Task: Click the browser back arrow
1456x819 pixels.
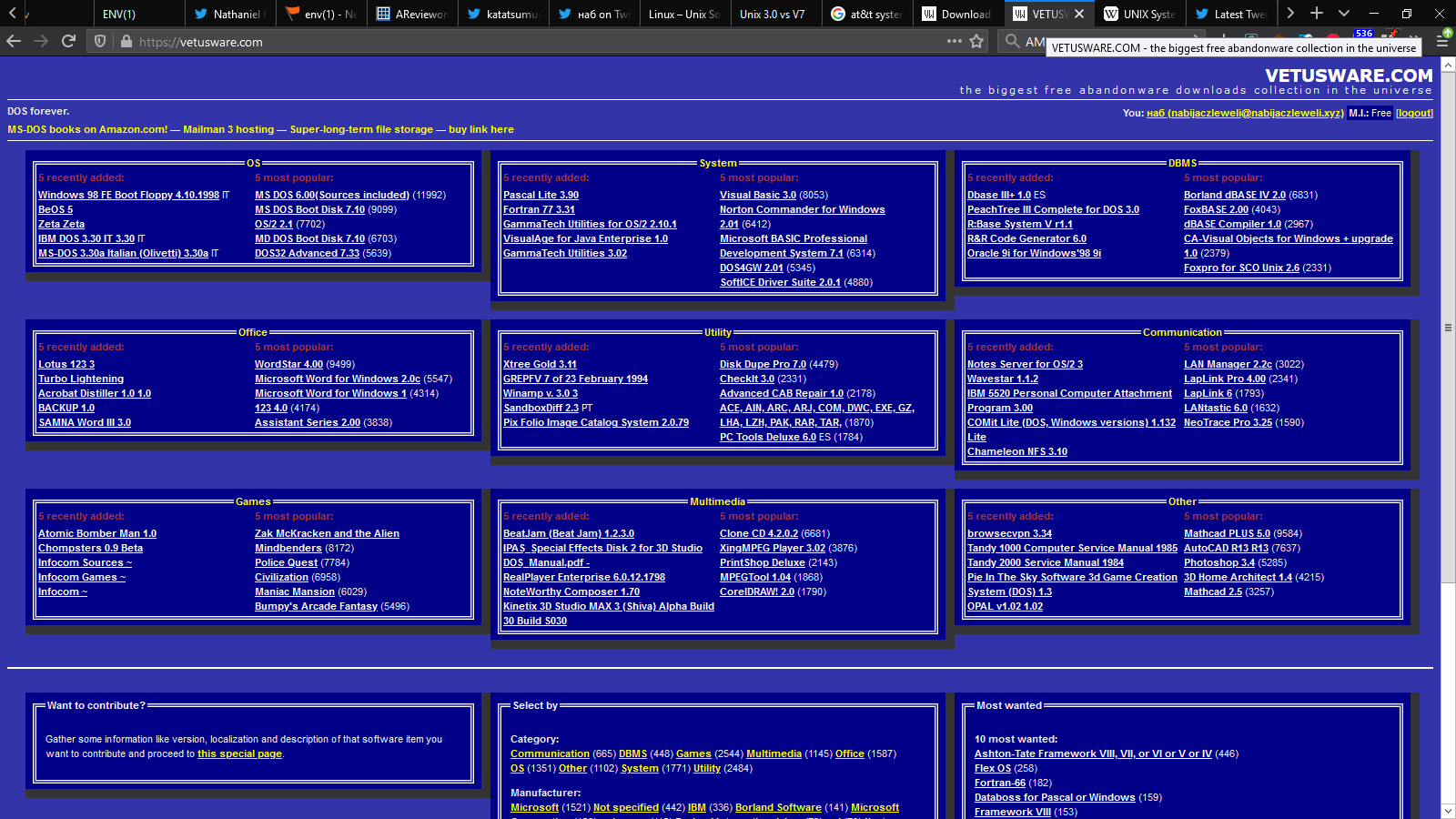Action: click(x=14, y=41)
